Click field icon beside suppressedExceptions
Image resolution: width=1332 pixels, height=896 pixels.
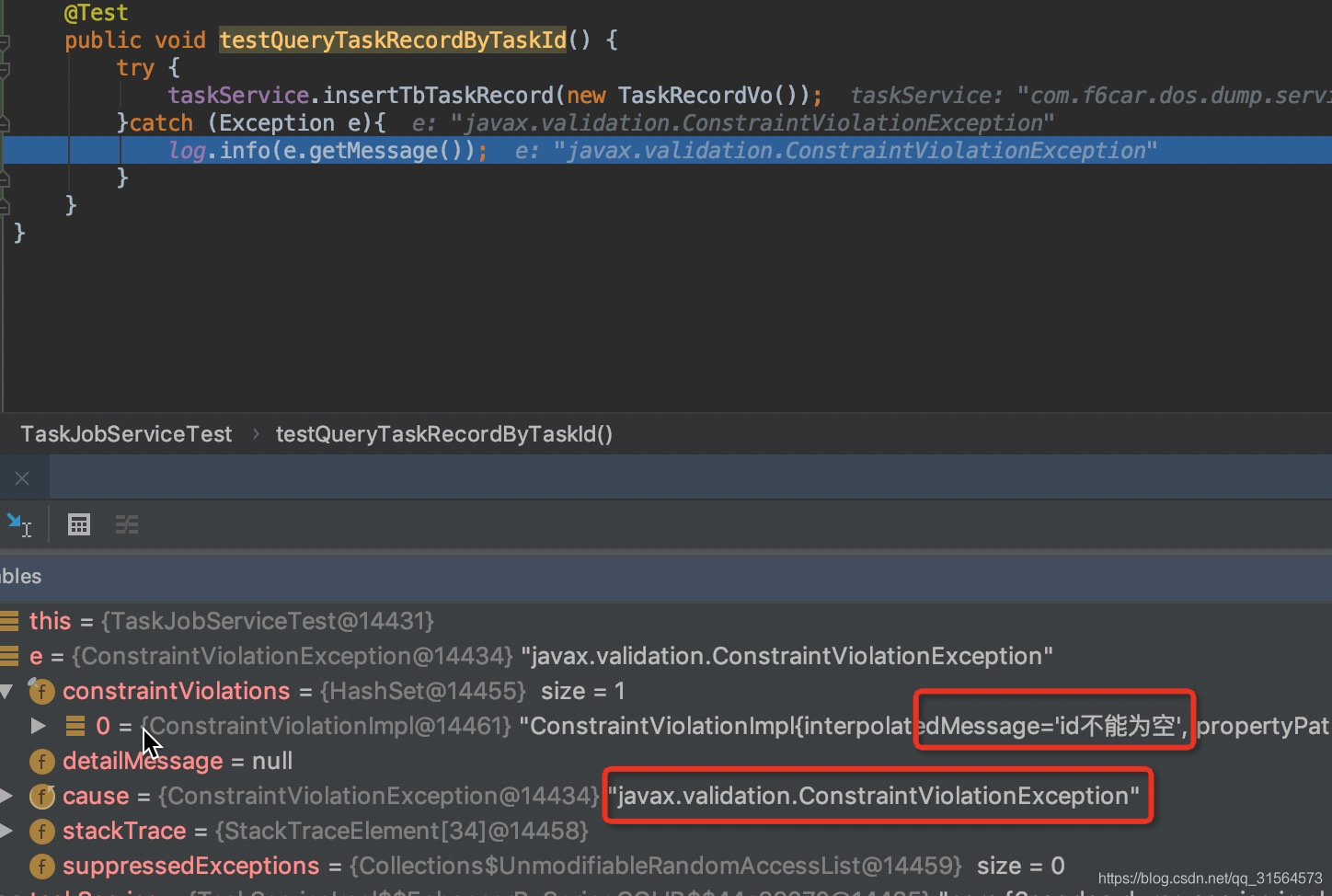tap(42, 866)
